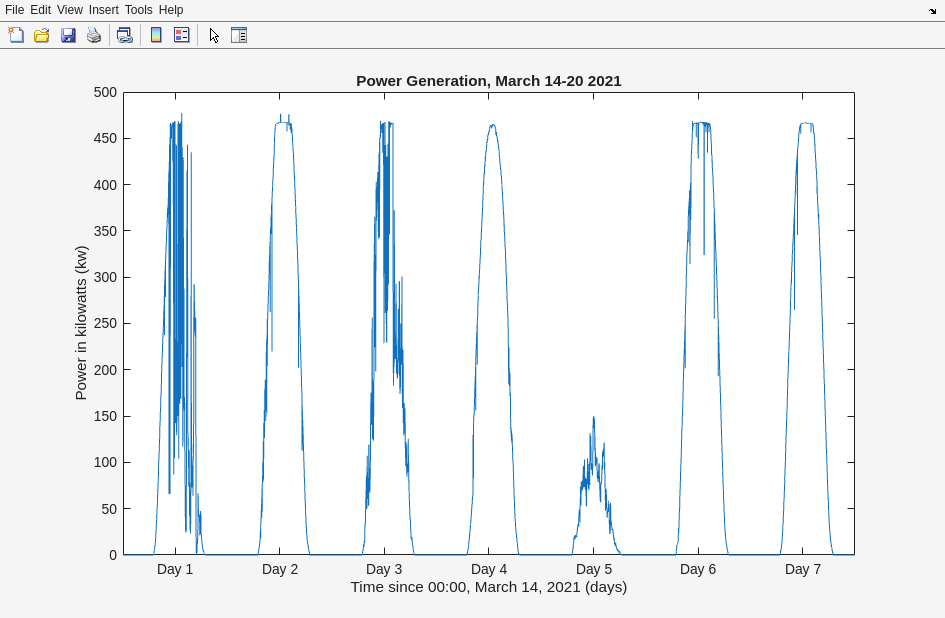This screenshot has height=618, width=945.
Task: Expand the View menu
Action: click(x=69, y=10)
